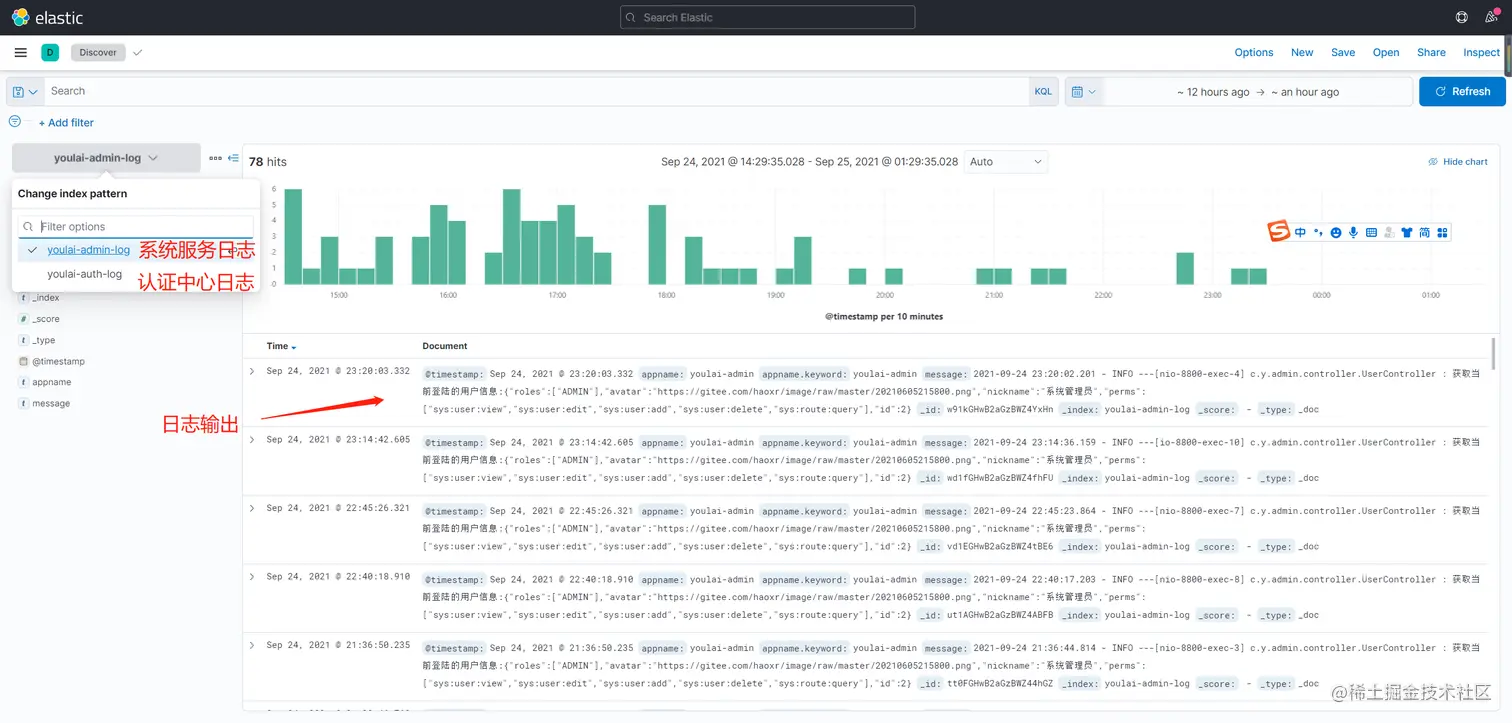
Task: Click the green D space avatar
Action: tap(50, 52)
